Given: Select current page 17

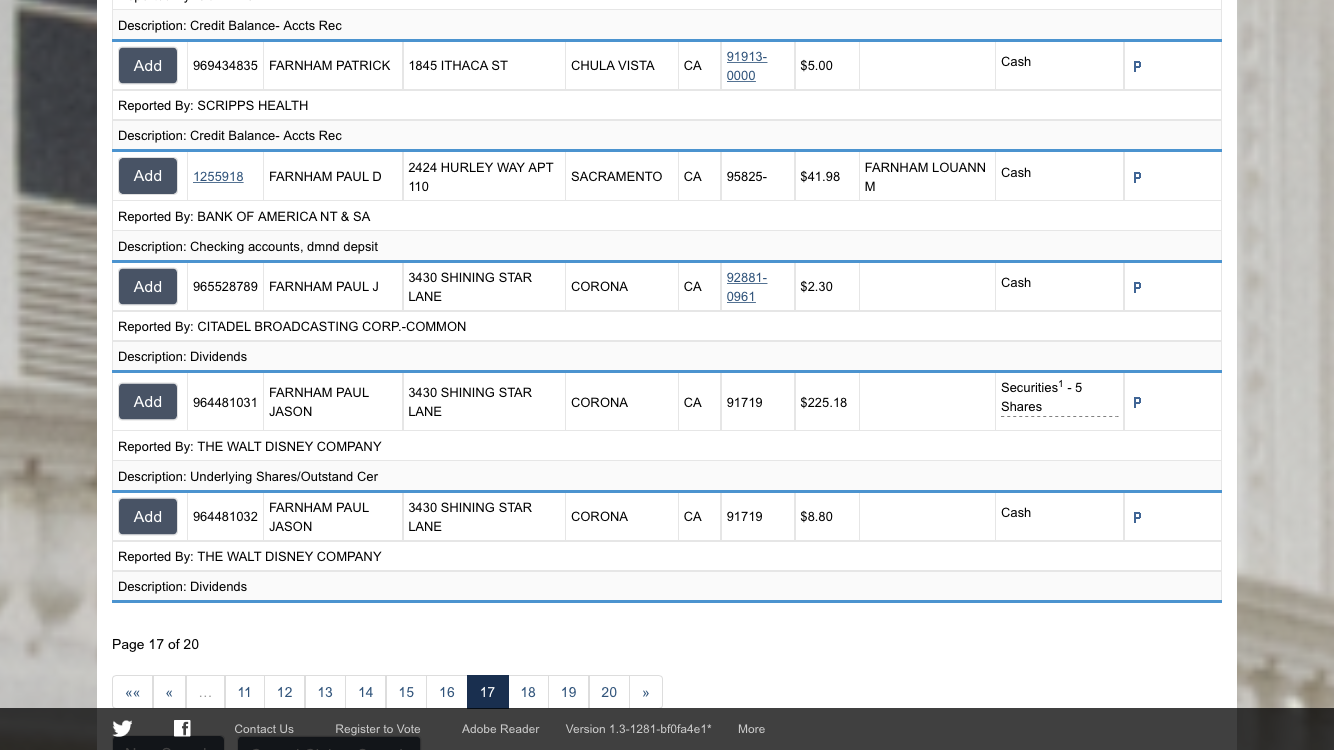Looking at the screenshot, I should click(x=488, y=692).
